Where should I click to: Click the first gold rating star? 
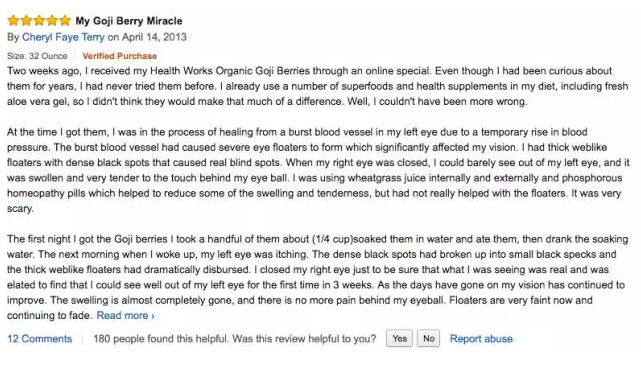pos(13,20)
